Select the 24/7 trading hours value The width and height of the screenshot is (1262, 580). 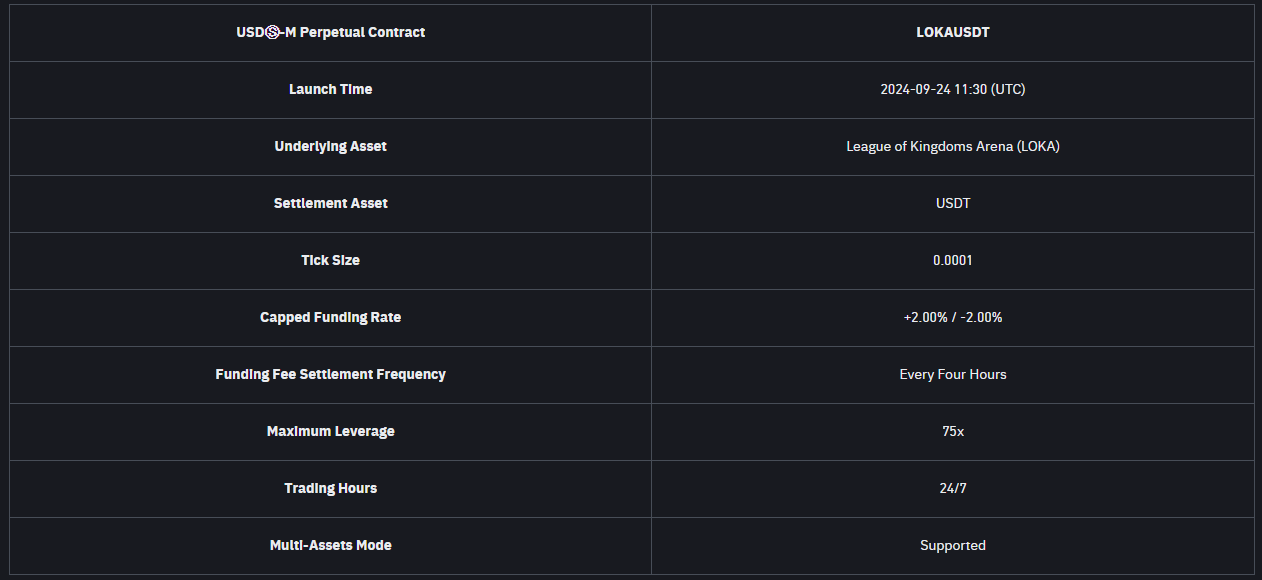tap(952, 488)
